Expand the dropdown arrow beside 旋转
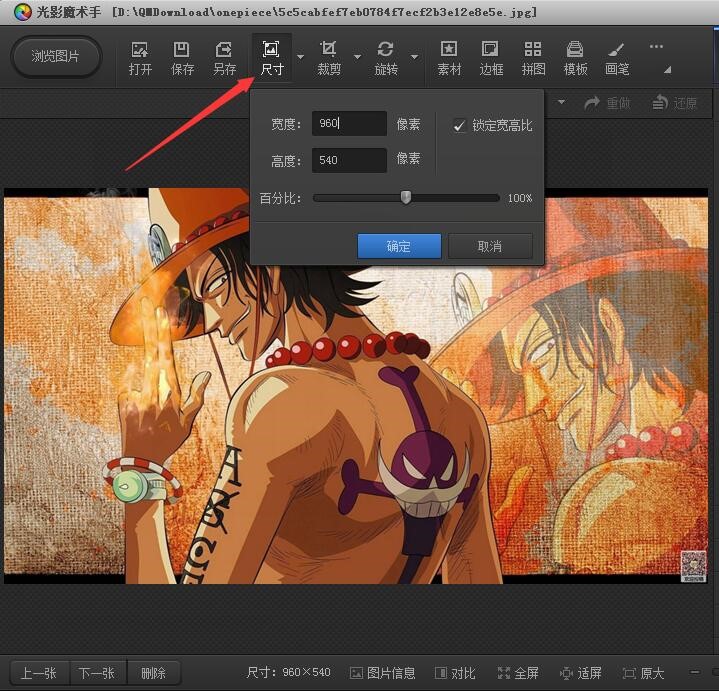 (414, 58)
